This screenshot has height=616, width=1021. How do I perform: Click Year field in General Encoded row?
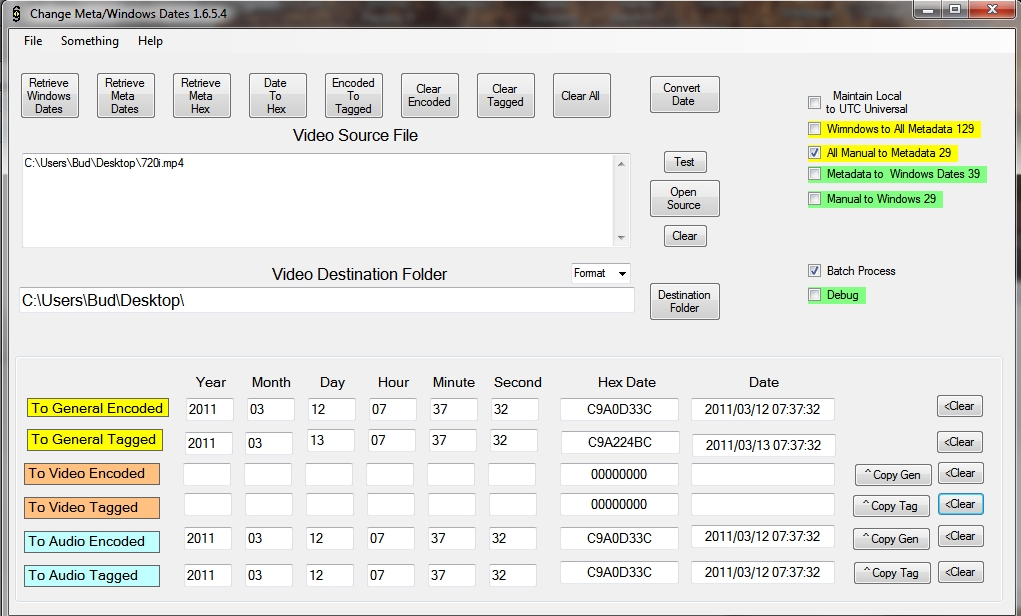(210, 409)
